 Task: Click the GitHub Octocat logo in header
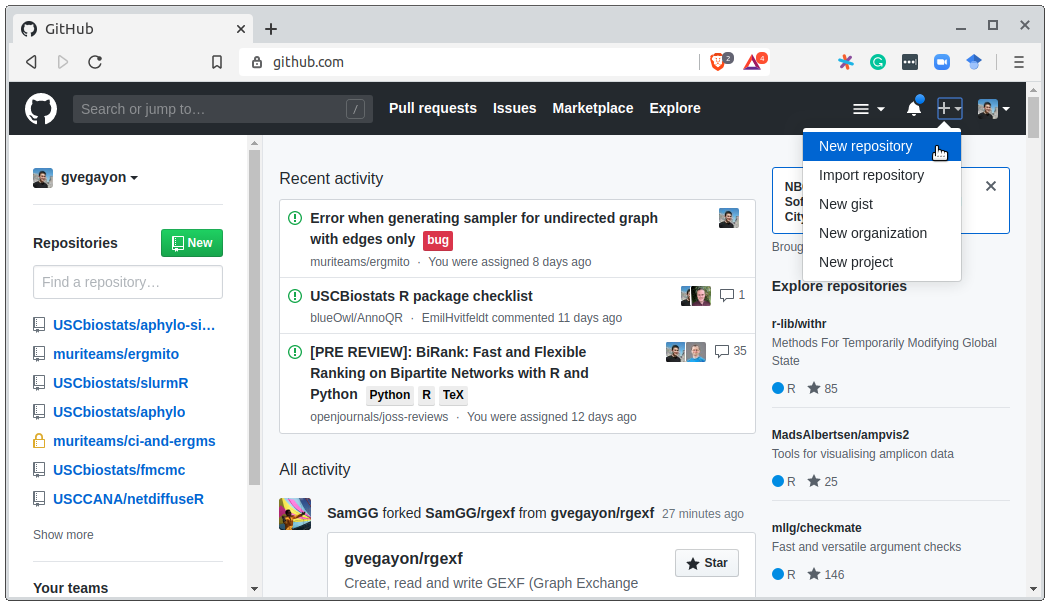click(41, 109)
